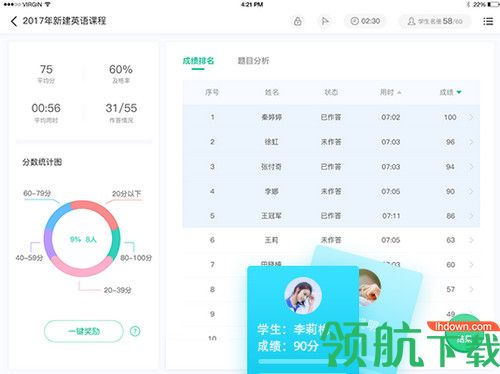Click the 一键奖励 button
This screenshot has height=374, width=500.
84,331
